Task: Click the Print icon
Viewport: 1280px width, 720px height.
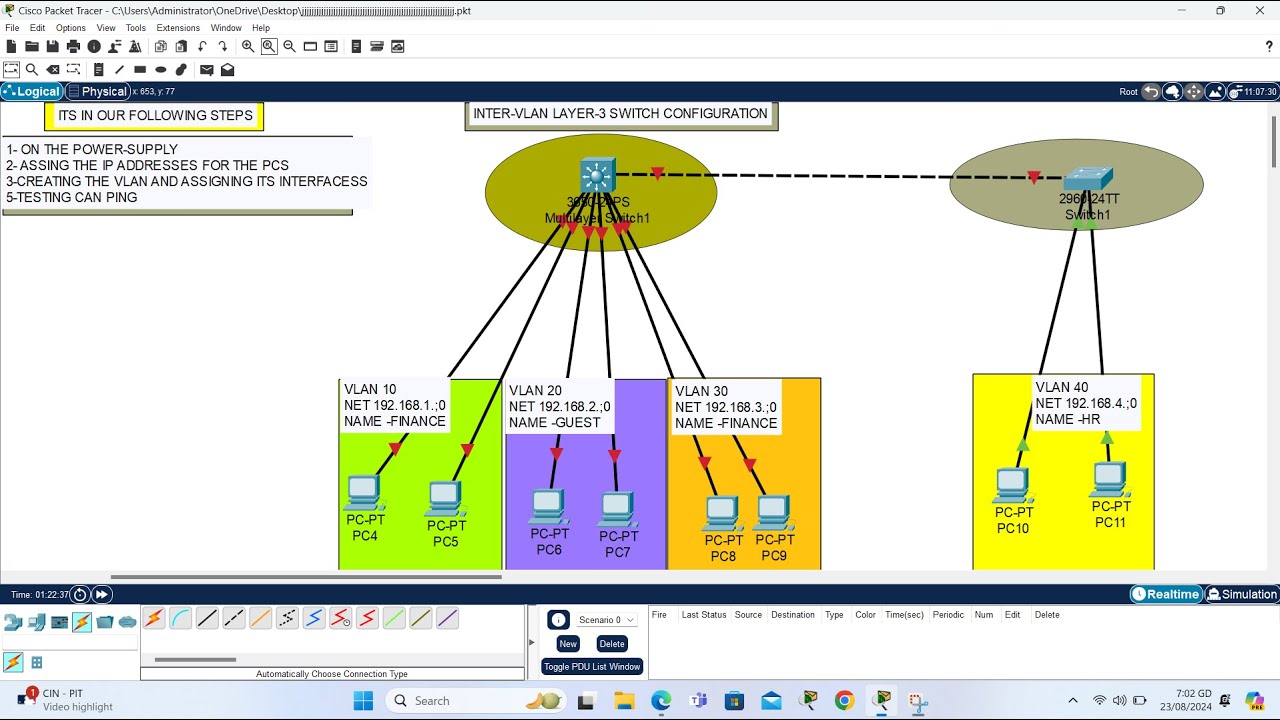Action: (73, 46)
